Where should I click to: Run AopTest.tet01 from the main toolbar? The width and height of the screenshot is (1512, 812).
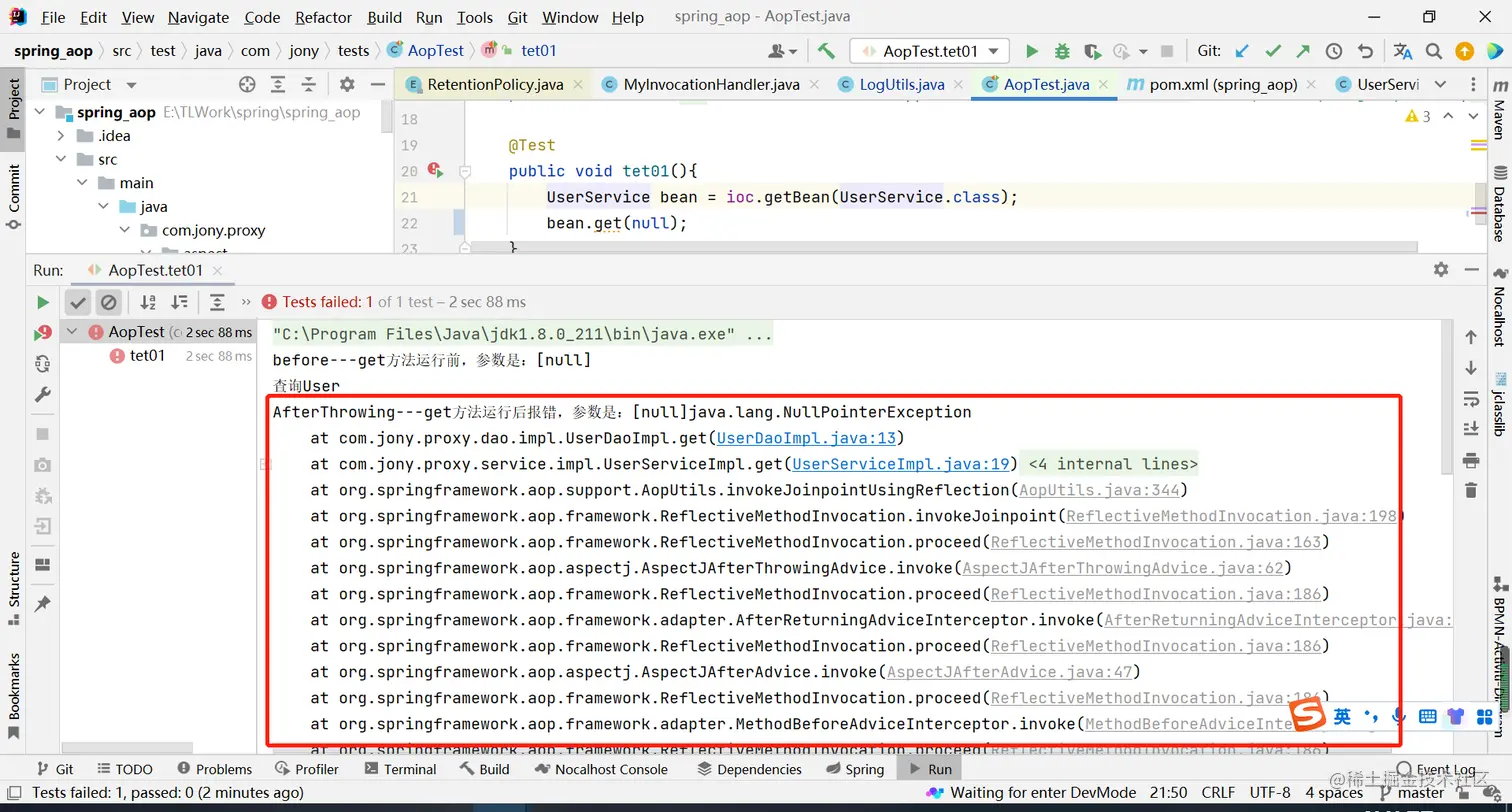click(x=1032, y=51)
